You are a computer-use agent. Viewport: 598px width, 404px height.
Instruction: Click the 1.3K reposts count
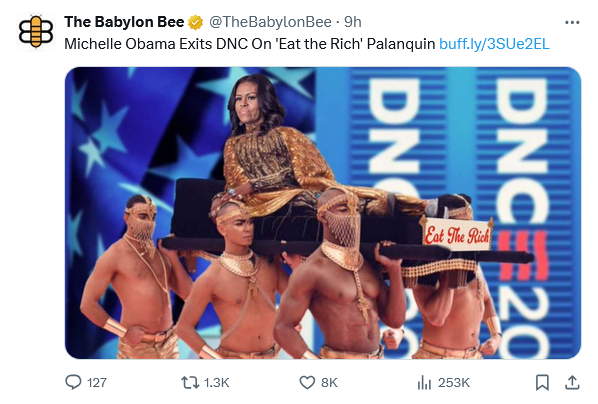point(217,383)
